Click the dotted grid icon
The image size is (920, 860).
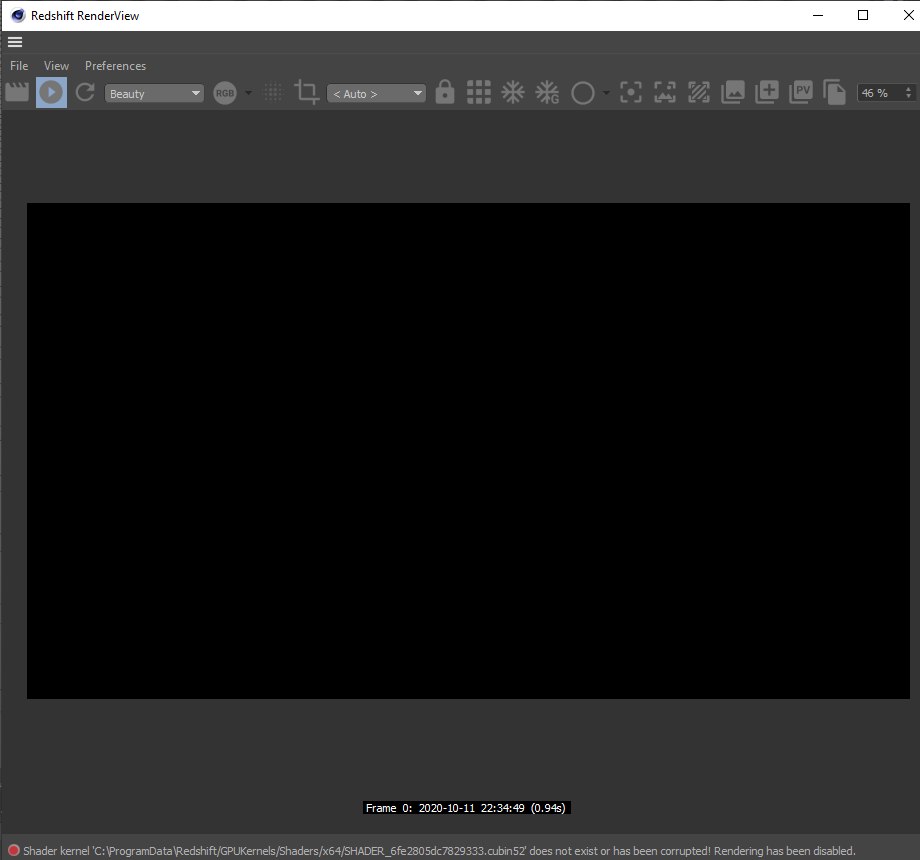273,92
